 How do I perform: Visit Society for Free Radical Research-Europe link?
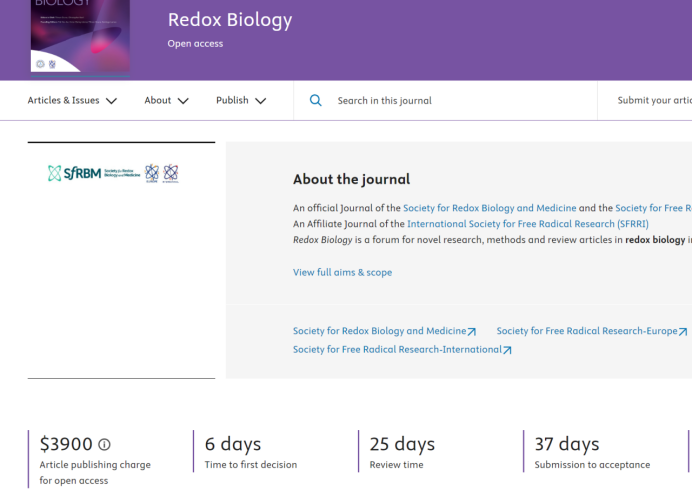click(586, 331)
